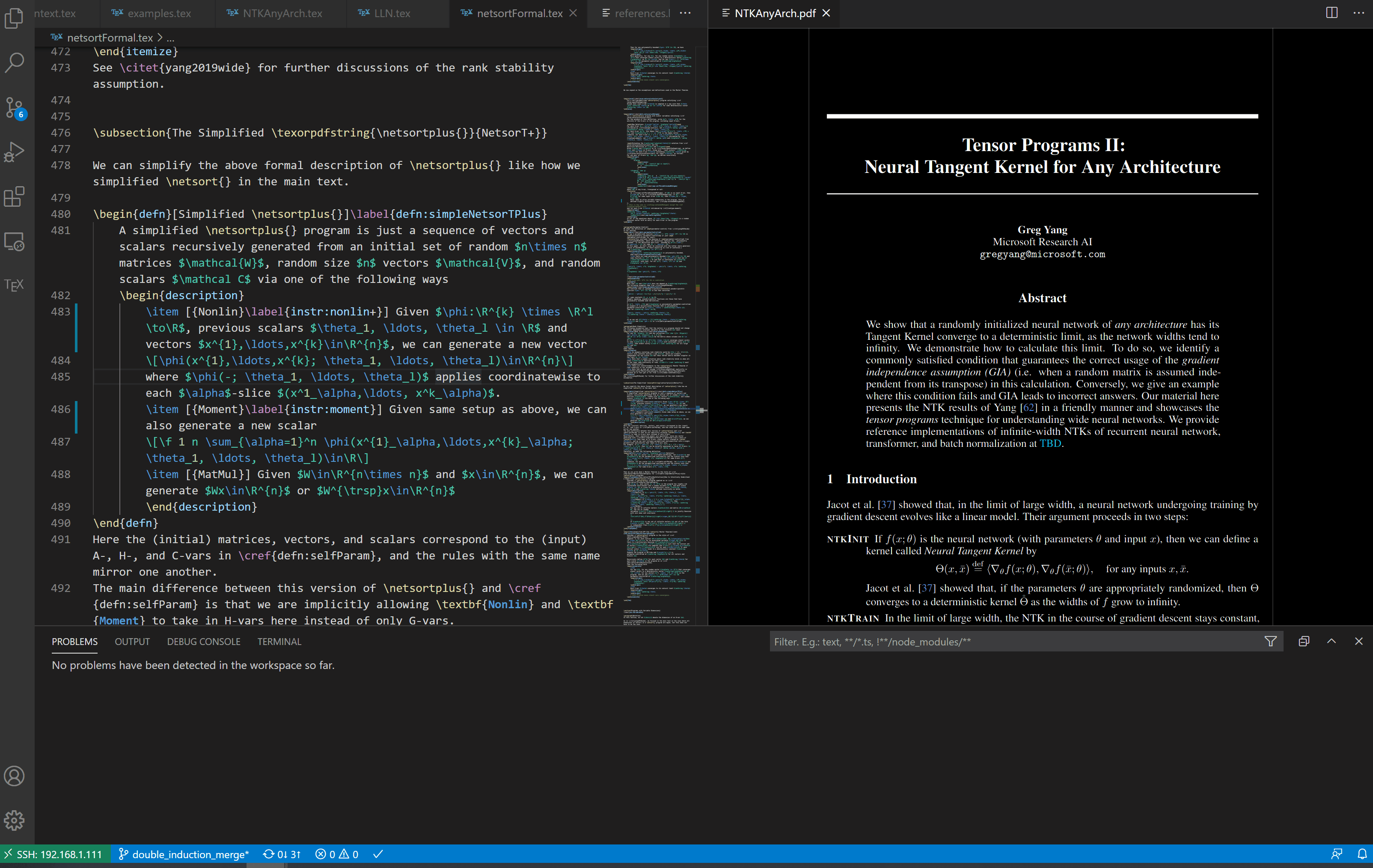Image resolution: width=1373 pixels, height=868 pixels.
Task: Click the feedback icon in status bar
Action: (x=1336, y=854)
